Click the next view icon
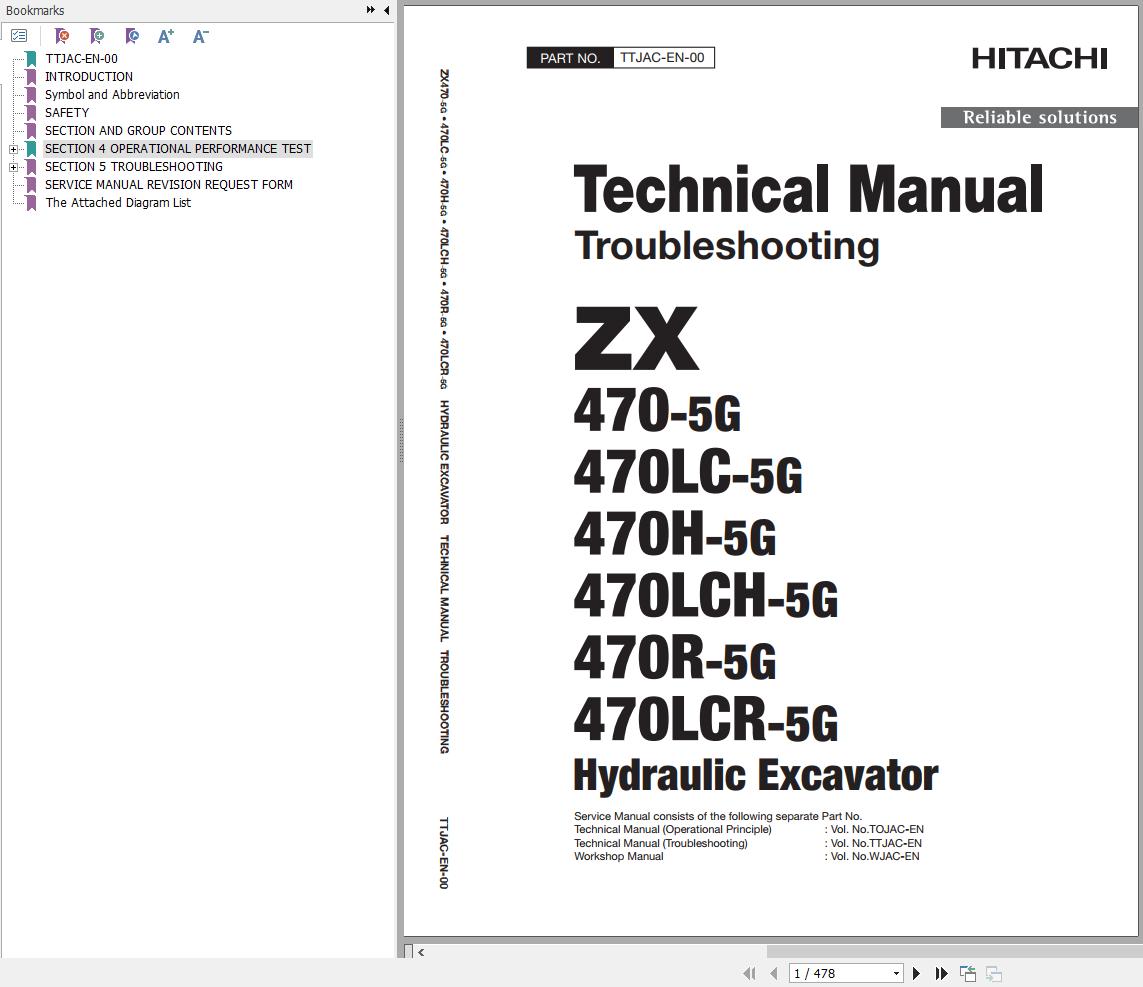This screenshot has height=987, width=1143. click(x=994, y=973)
